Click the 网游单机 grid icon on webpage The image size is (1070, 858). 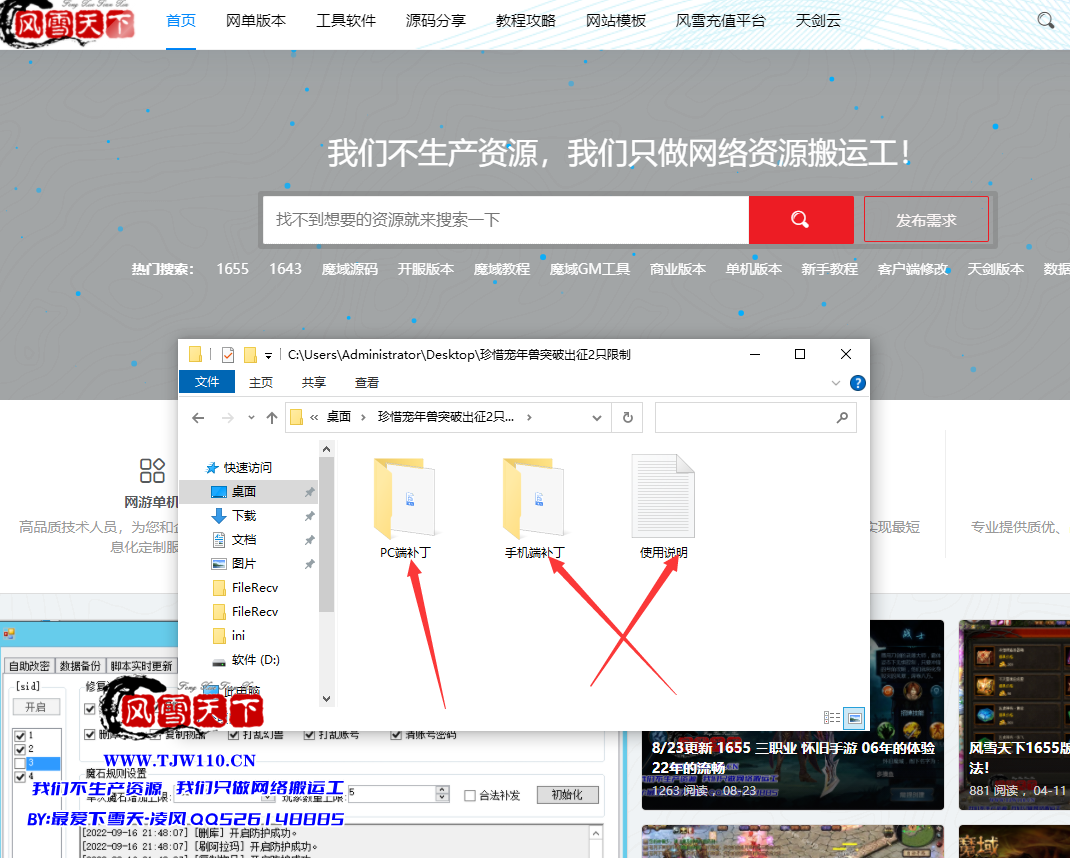click(152, 471)
